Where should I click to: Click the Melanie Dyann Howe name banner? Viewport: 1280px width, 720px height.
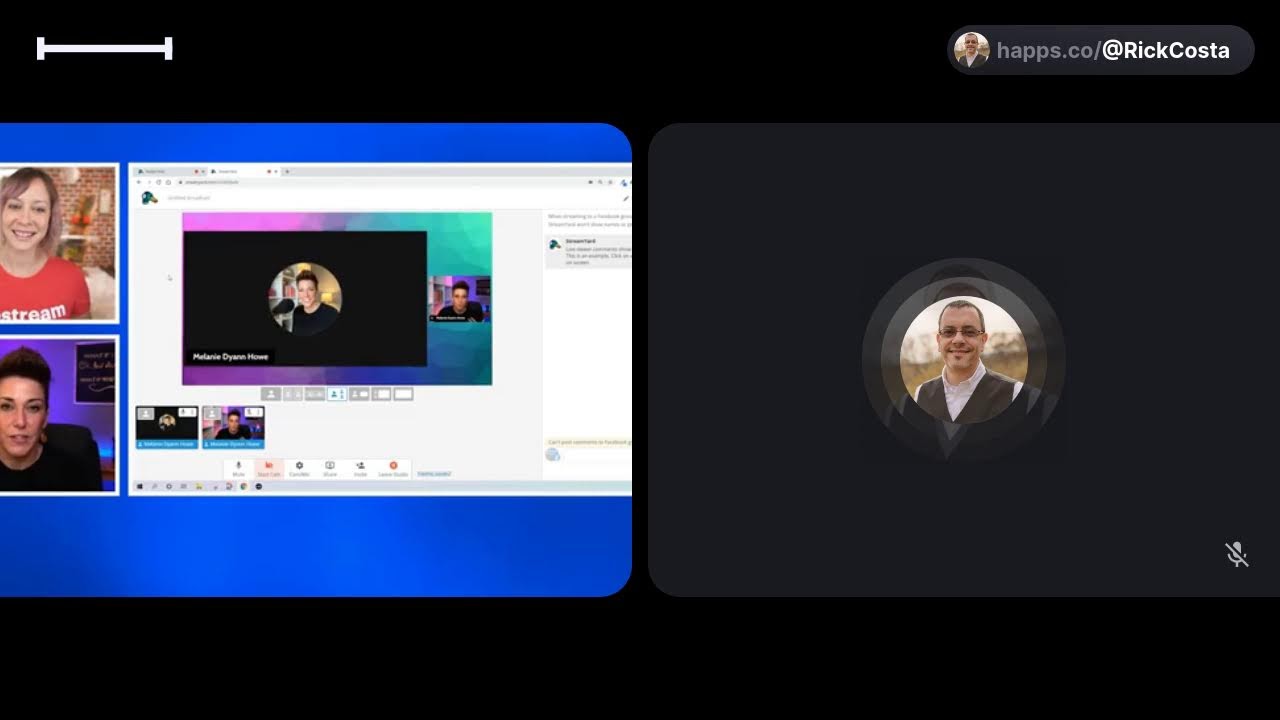230,356
